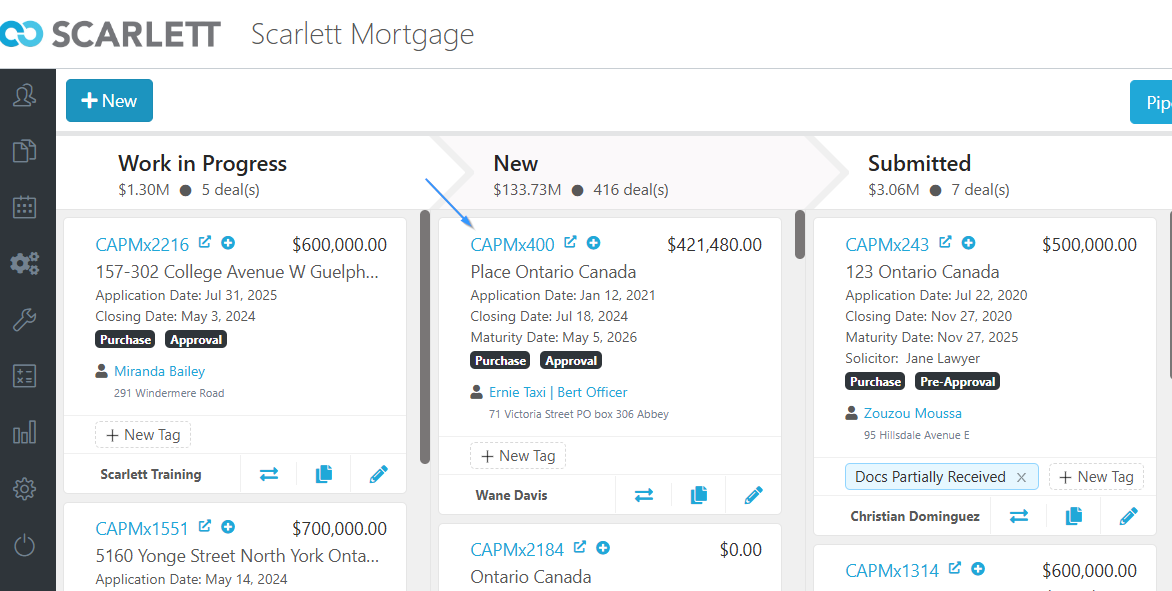This screenshot has height=591, width=1172.
Task: Open the CAPMx243 deal link
Action: point(887,244)
